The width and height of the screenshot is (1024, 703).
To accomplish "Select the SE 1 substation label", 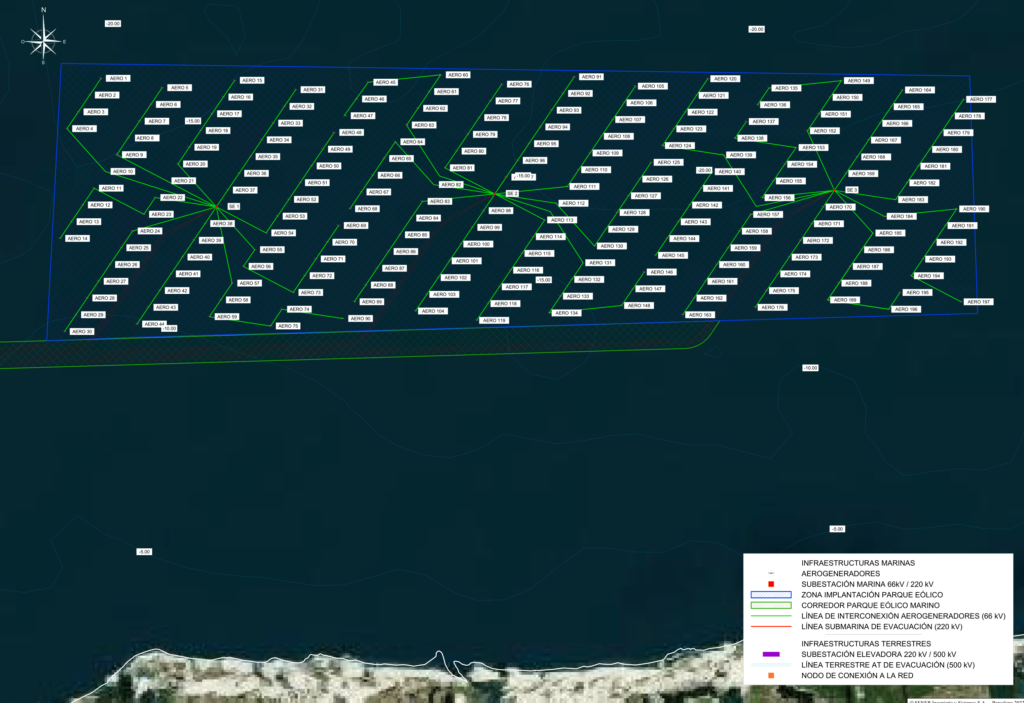I will pyautogui.click(x=233, y=207).
